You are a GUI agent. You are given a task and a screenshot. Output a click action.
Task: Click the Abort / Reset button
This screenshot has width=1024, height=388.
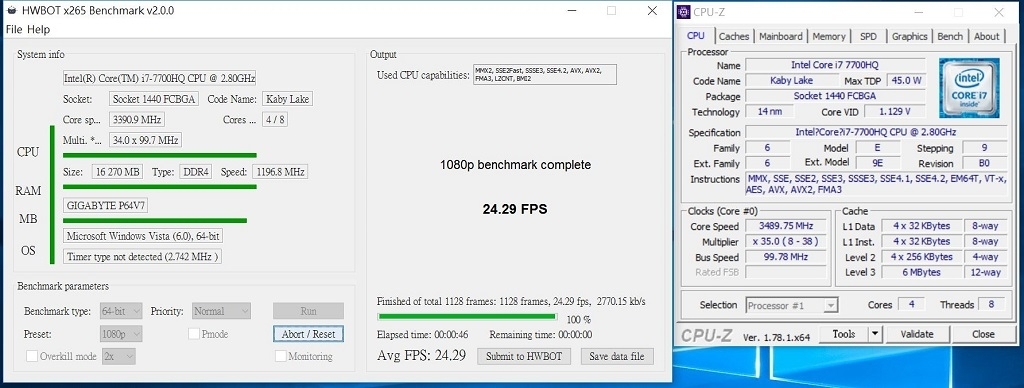coord(308,334)
